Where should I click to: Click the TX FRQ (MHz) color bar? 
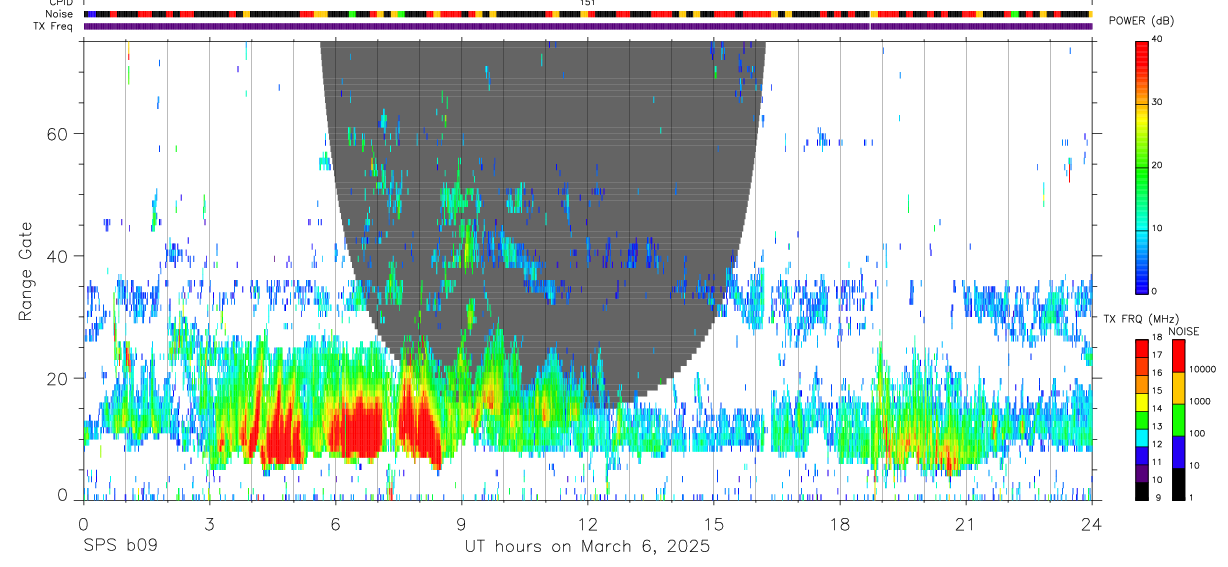(x=1141, y=419)
